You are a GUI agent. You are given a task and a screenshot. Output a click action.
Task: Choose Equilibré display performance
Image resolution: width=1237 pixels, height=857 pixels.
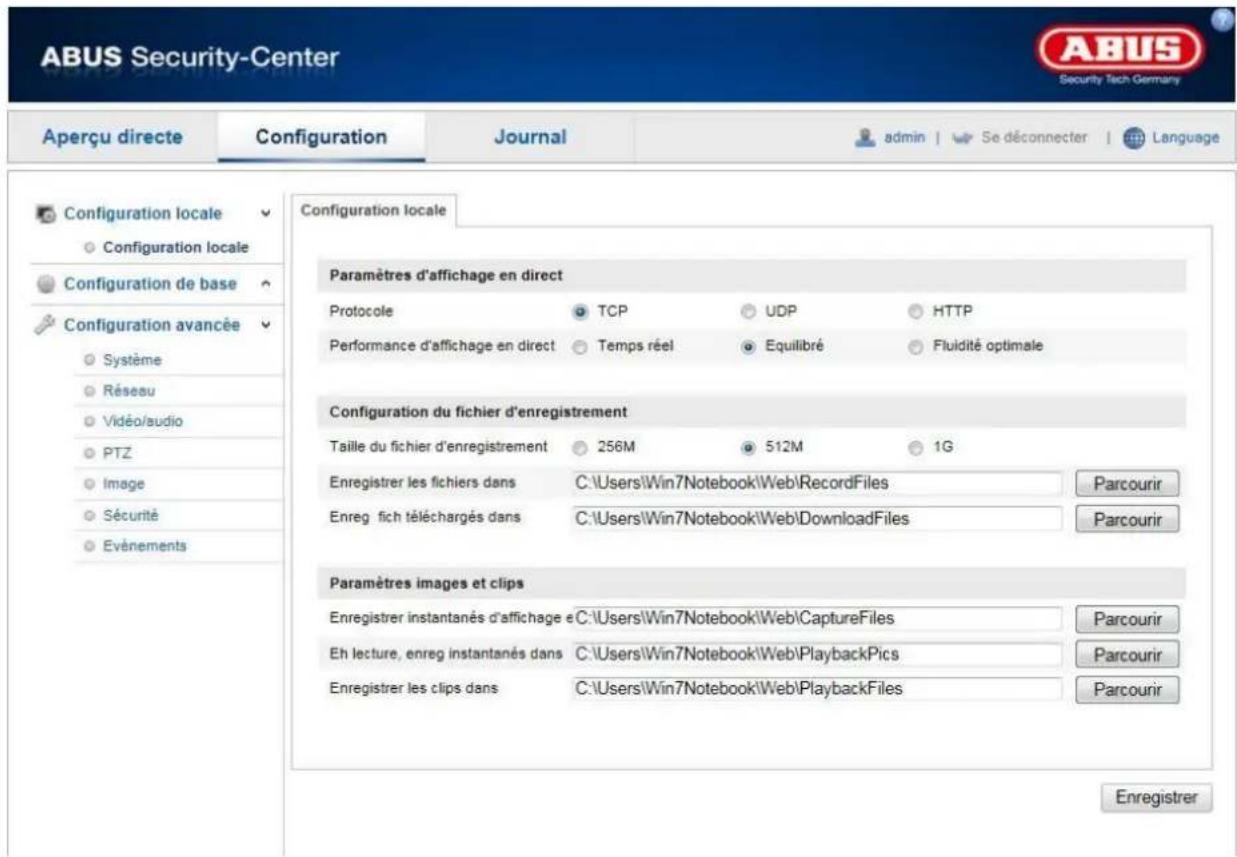tap(747, 346)
